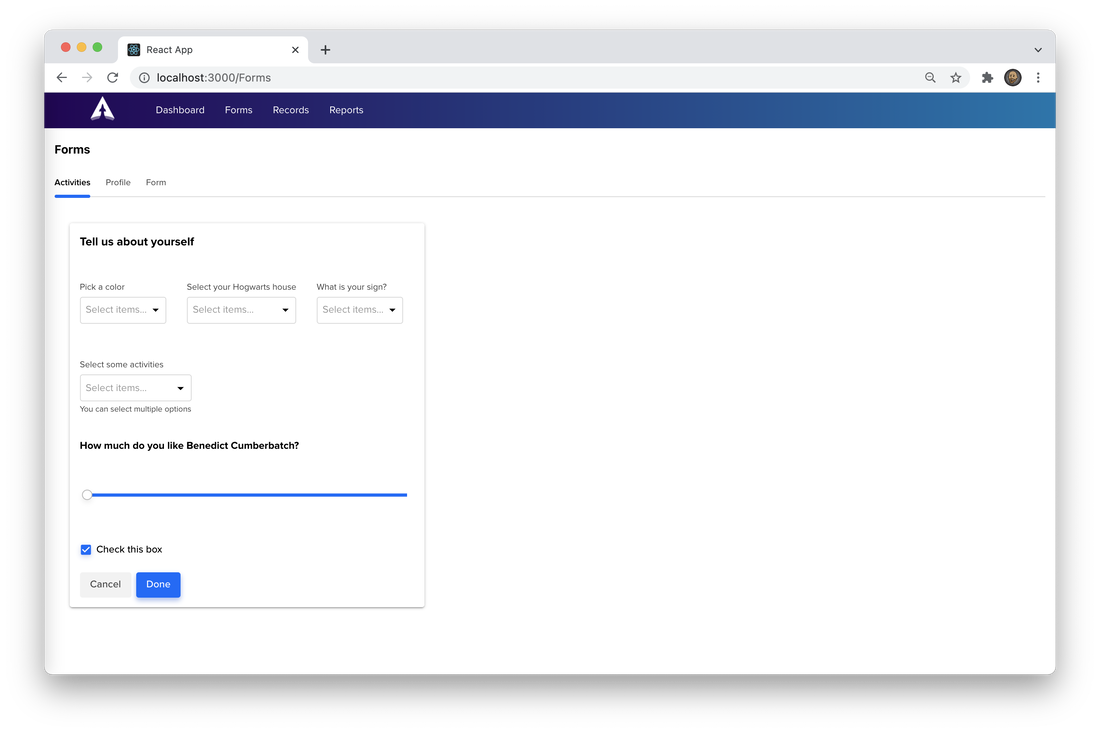Click the 'Select some activities' label
Screen dimensions: 1100x733
pos(121,365)
